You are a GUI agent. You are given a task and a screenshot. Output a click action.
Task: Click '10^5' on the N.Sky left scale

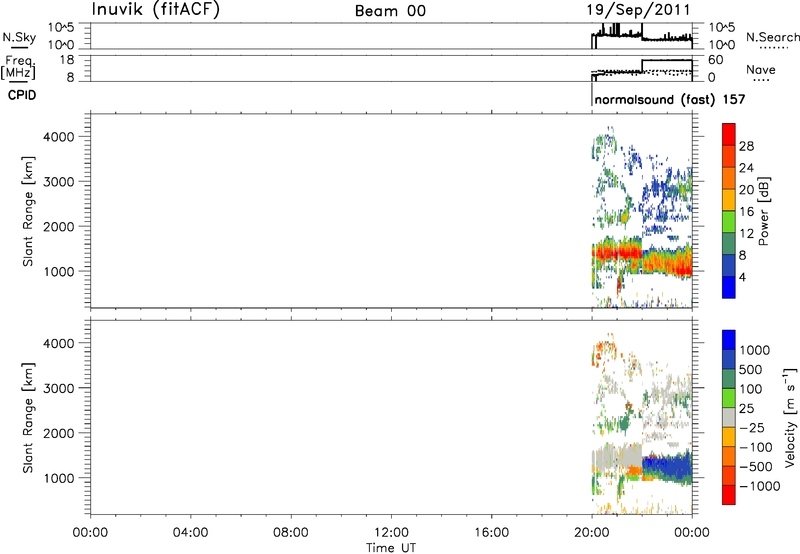point(60,27)
